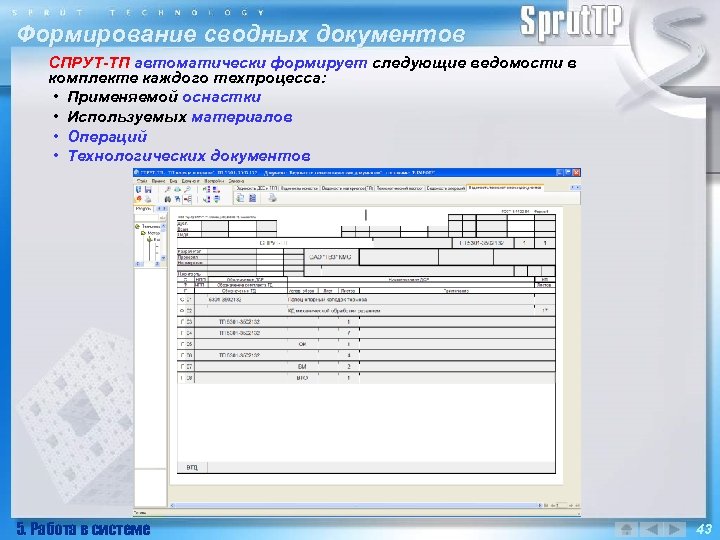Print the document using the document toolbar printer

click(272, 198)
